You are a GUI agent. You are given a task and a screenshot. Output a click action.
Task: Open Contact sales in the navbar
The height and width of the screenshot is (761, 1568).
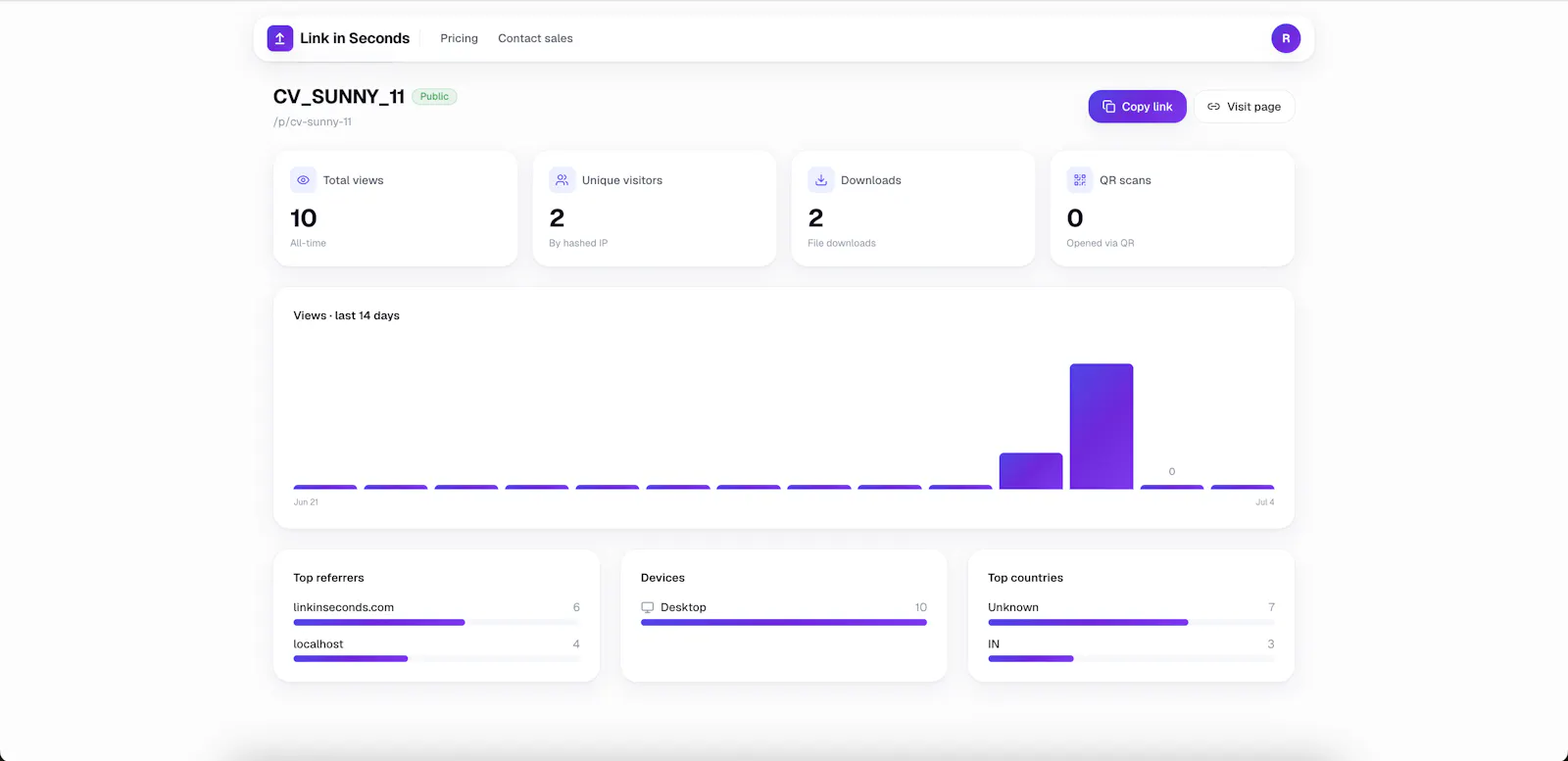(535, 38)
